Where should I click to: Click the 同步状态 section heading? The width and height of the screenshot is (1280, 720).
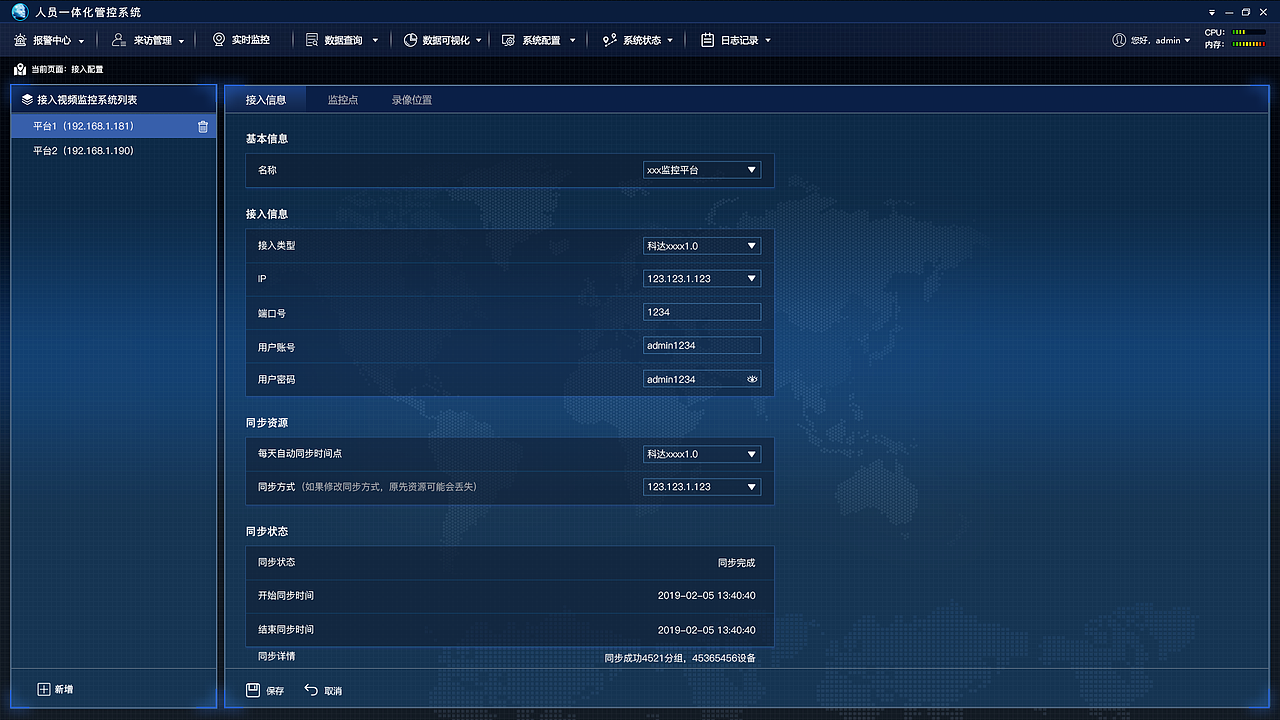point(267,531)
